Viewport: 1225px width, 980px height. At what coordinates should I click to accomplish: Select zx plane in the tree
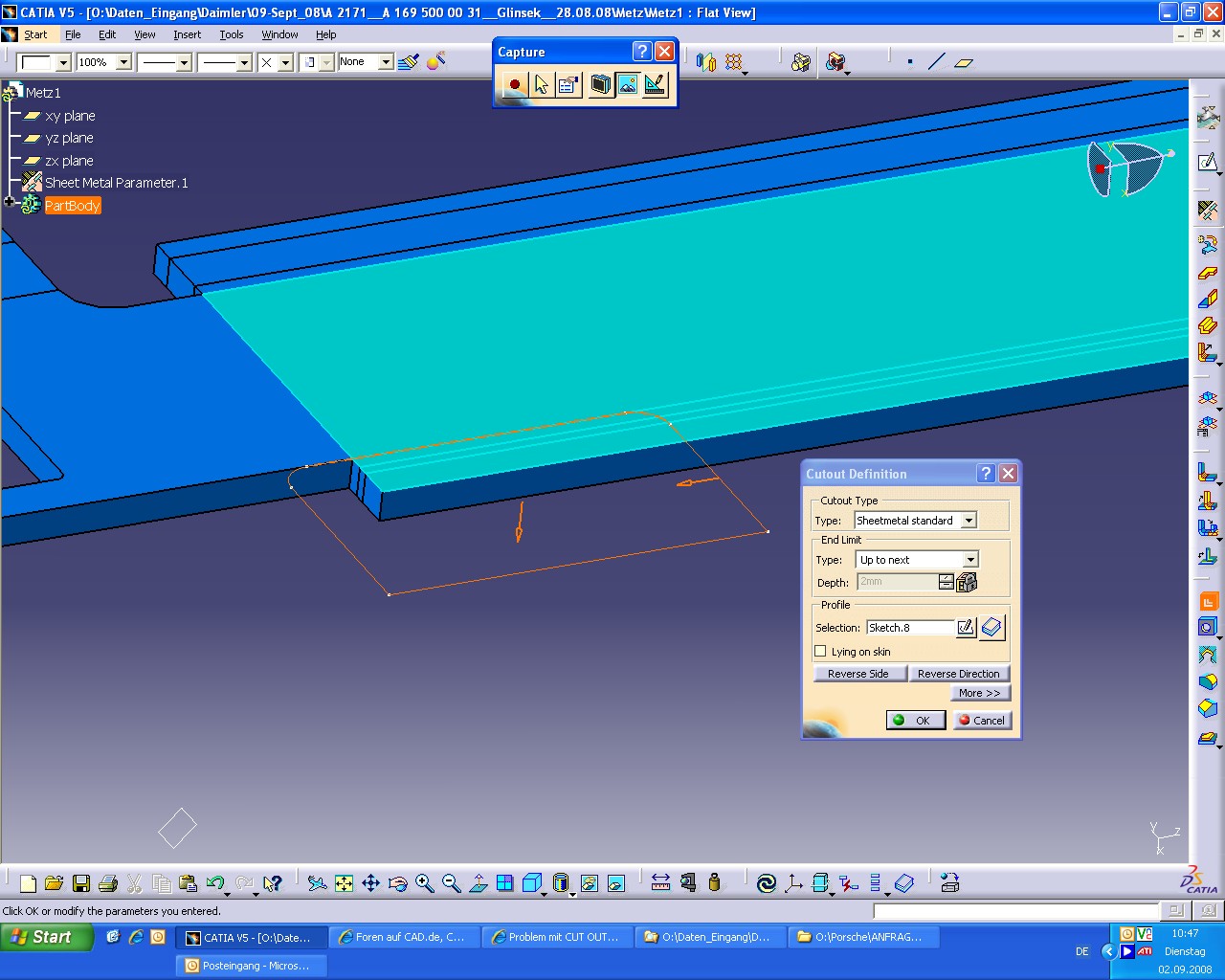(69, 161)
